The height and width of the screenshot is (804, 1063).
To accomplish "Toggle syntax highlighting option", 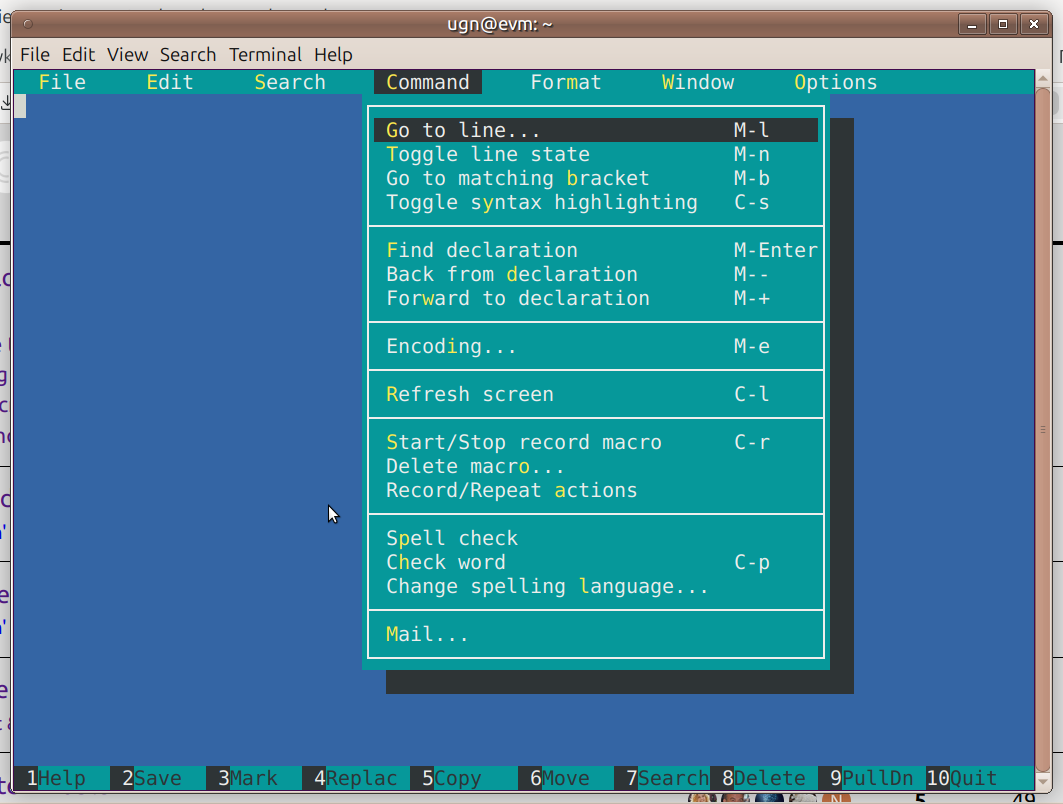I will [x=541, y=203].
